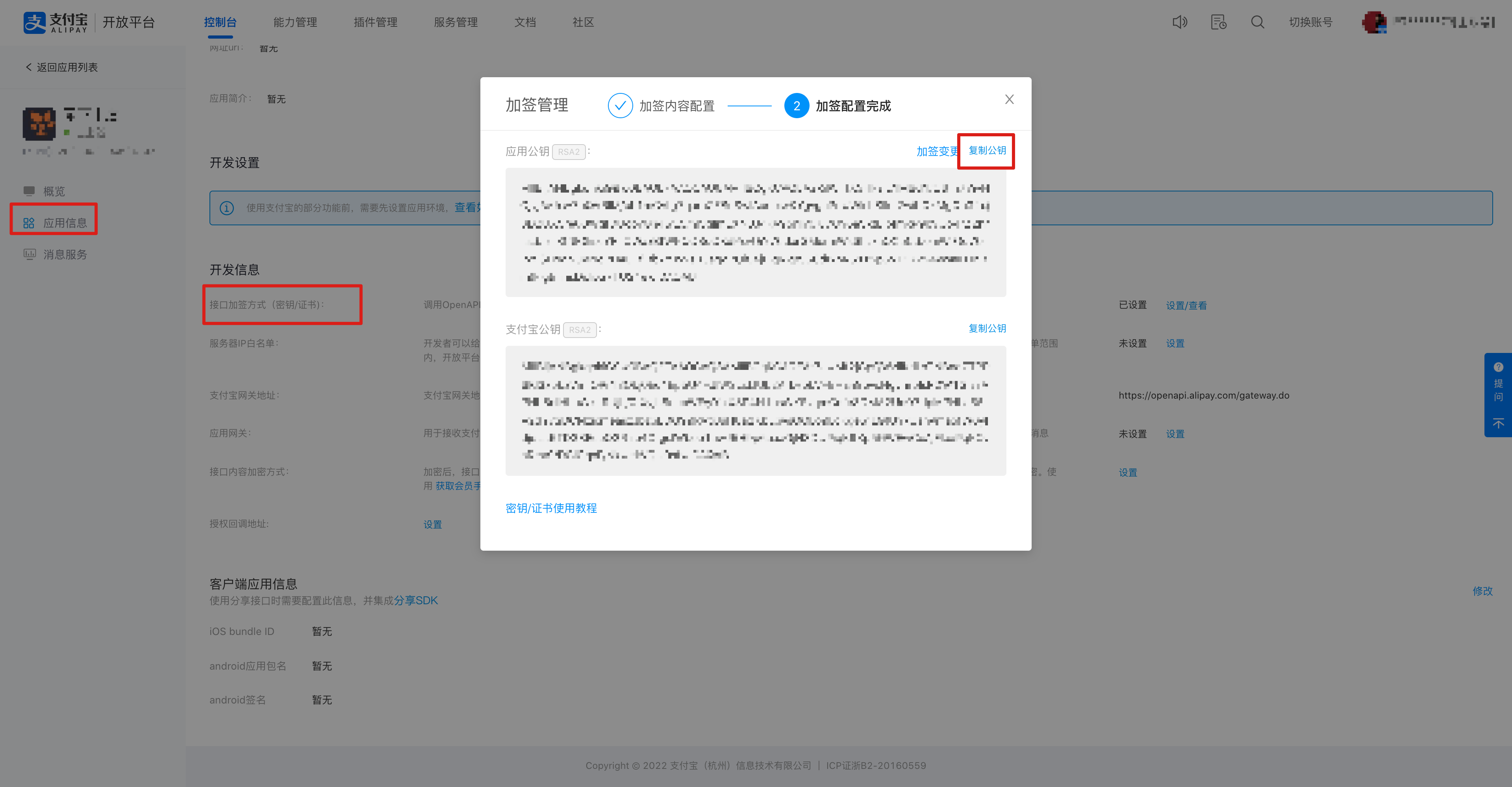The width and height of the screenshot is (1512, 787).
Task: Select 概览 in the sidebar
Action: (x=54, y=191)
